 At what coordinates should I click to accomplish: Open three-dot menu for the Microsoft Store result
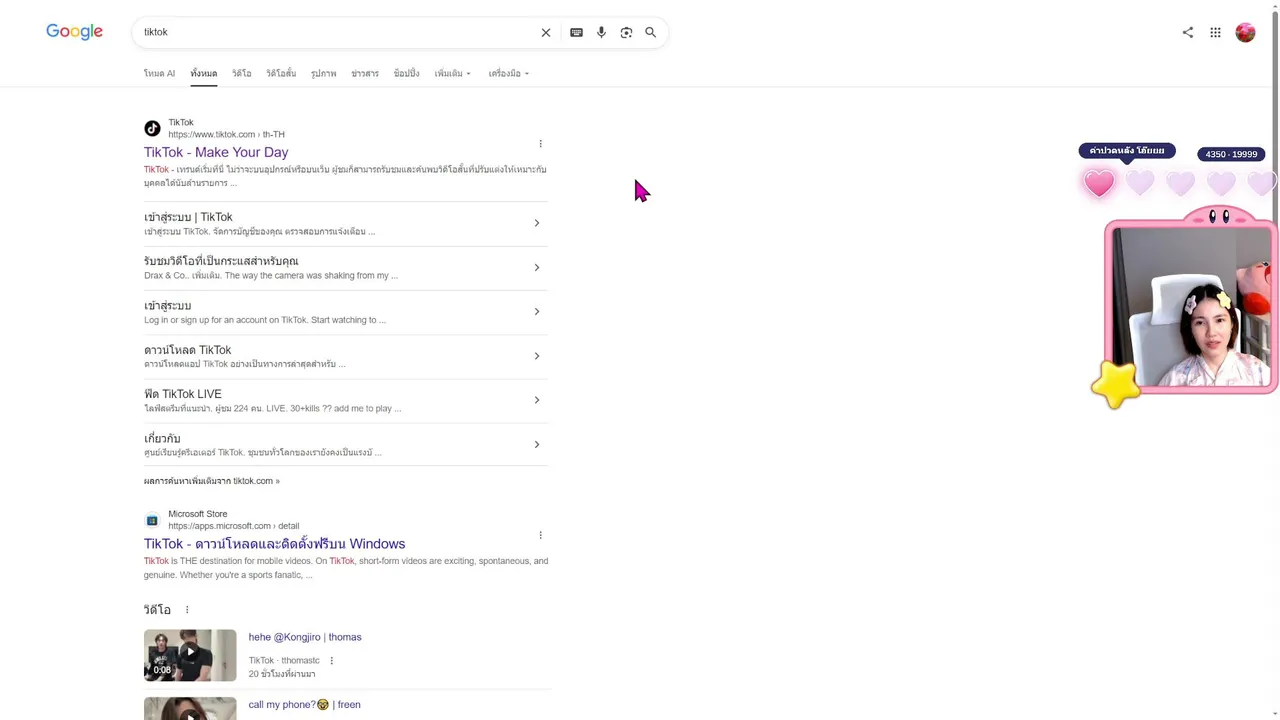coord(540,535)
